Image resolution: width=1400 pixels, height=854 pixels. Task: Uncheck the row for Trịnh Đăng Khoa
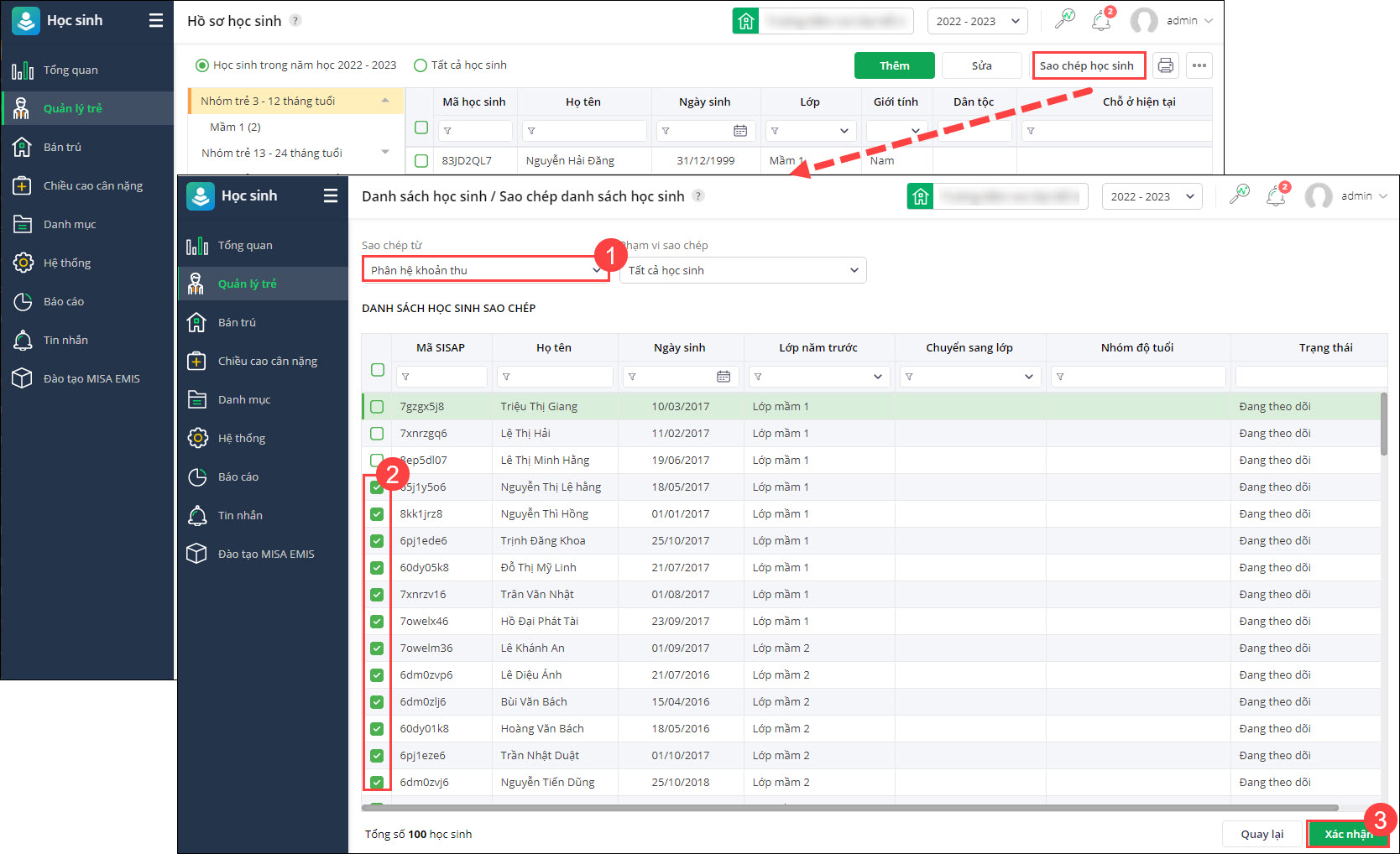click(x=377, y=541)
